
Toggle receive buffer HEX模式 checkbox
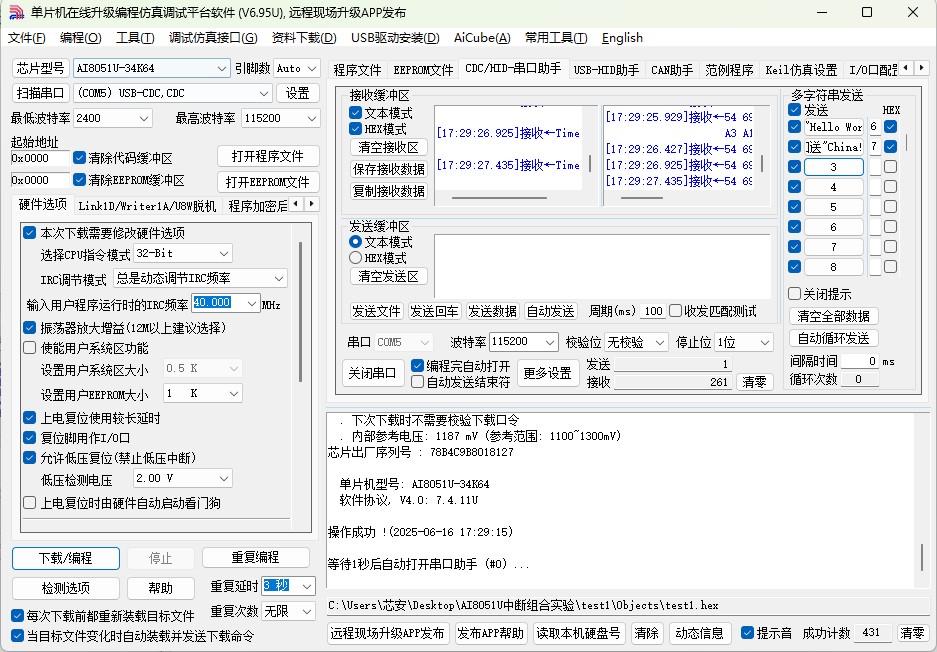point(356,128)
